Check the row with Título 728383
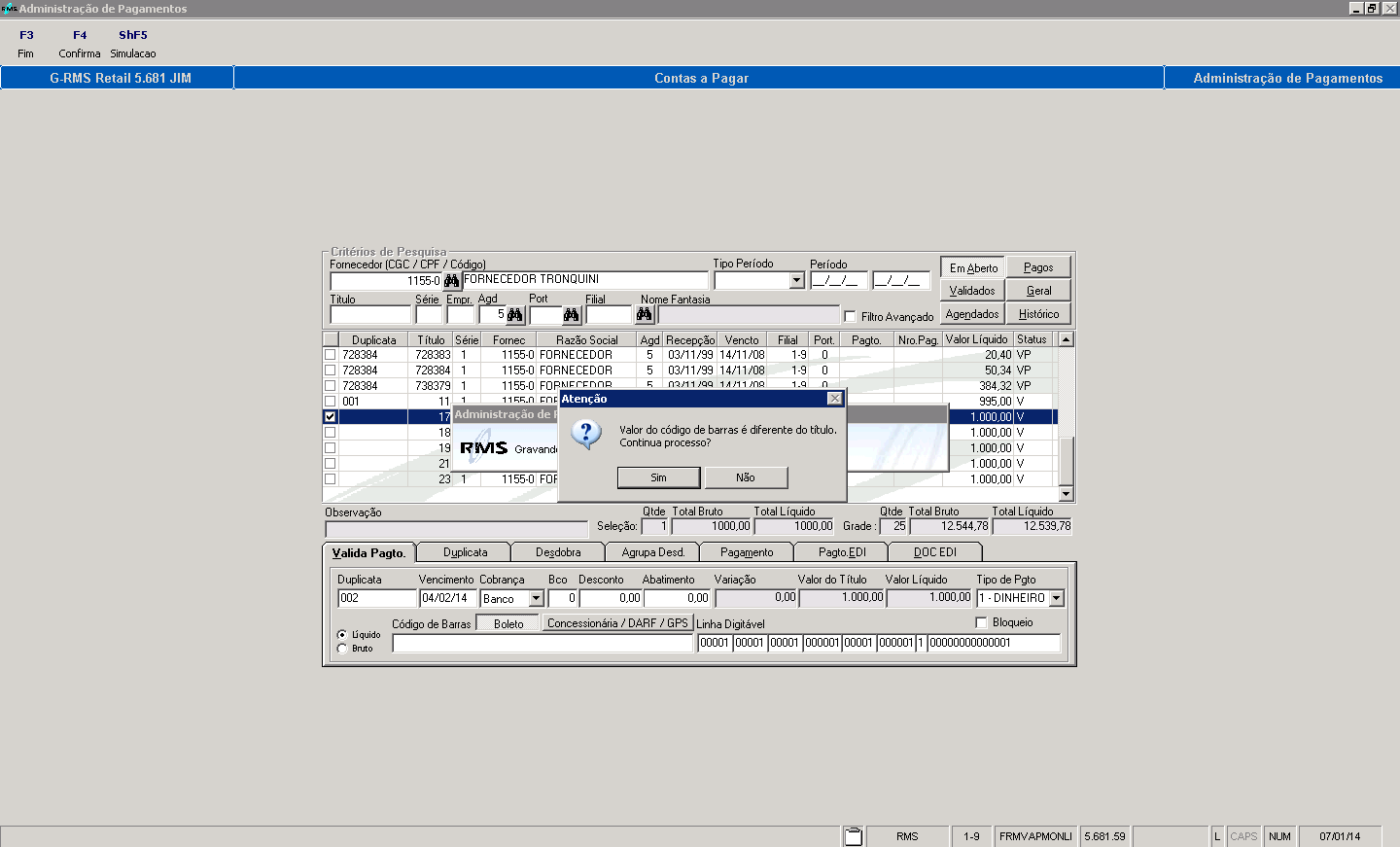This screenshot has height=847, width=1400. click(330, 355)
